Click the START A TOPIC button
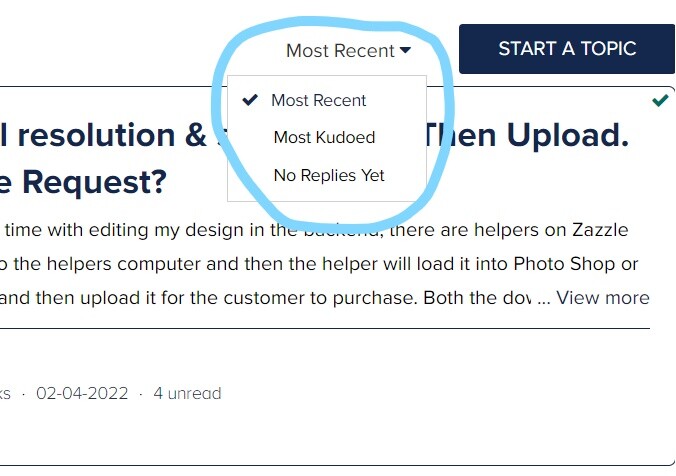The width and height of the screenshot is (676, 476). tap(567, 49)
